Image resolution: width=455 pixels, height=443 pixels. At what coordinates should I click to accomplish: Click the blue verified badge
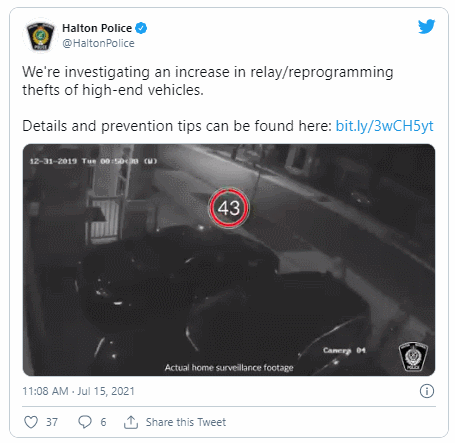(x=141, y=28)
